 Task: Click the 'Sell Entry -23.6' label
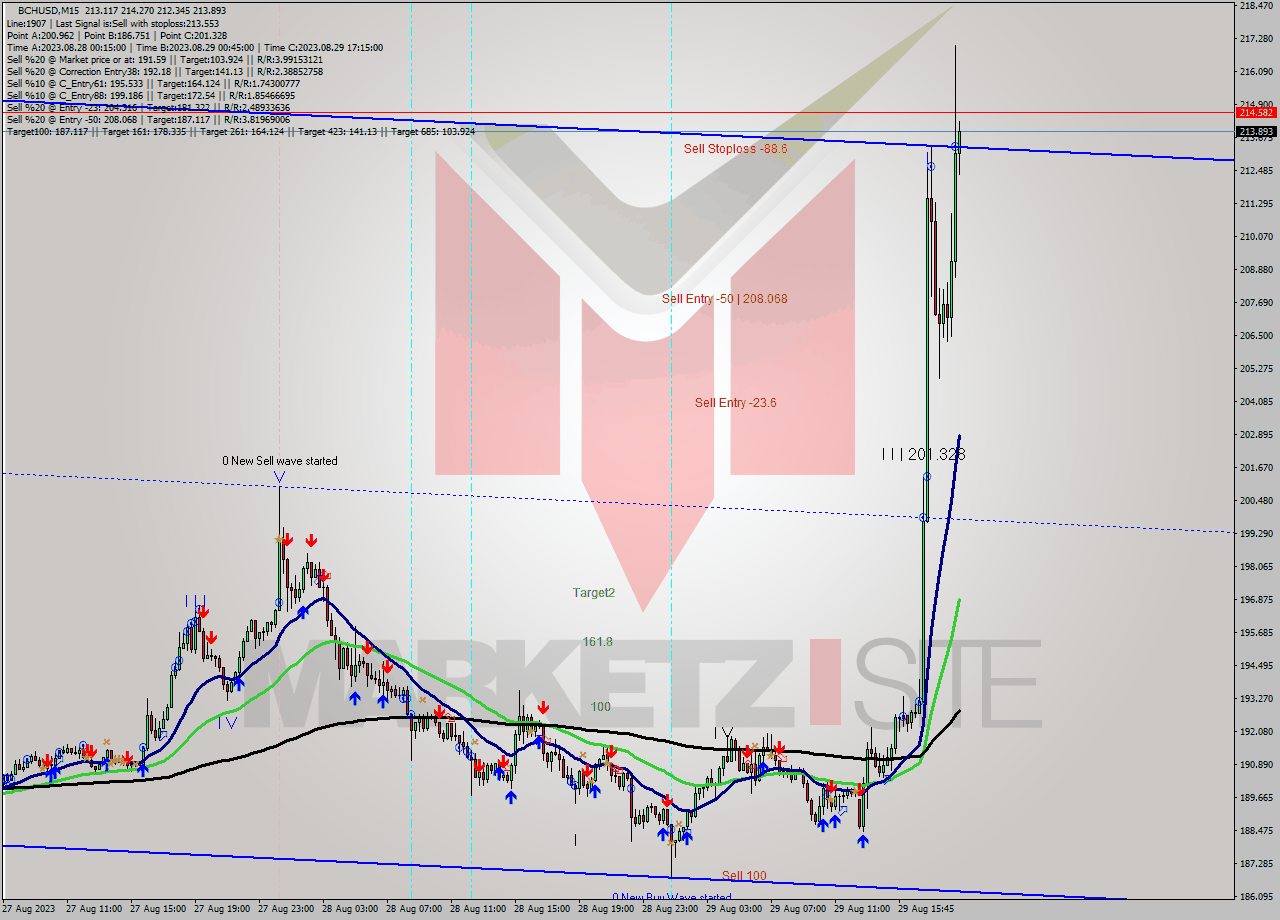click(735, 403)
